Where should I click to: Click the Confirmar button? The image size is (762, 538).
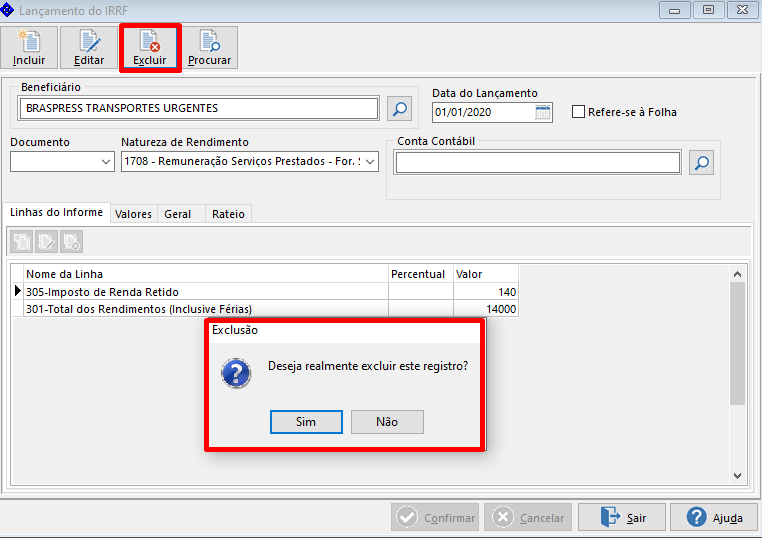pyautogui.click(x=435, y=518)
